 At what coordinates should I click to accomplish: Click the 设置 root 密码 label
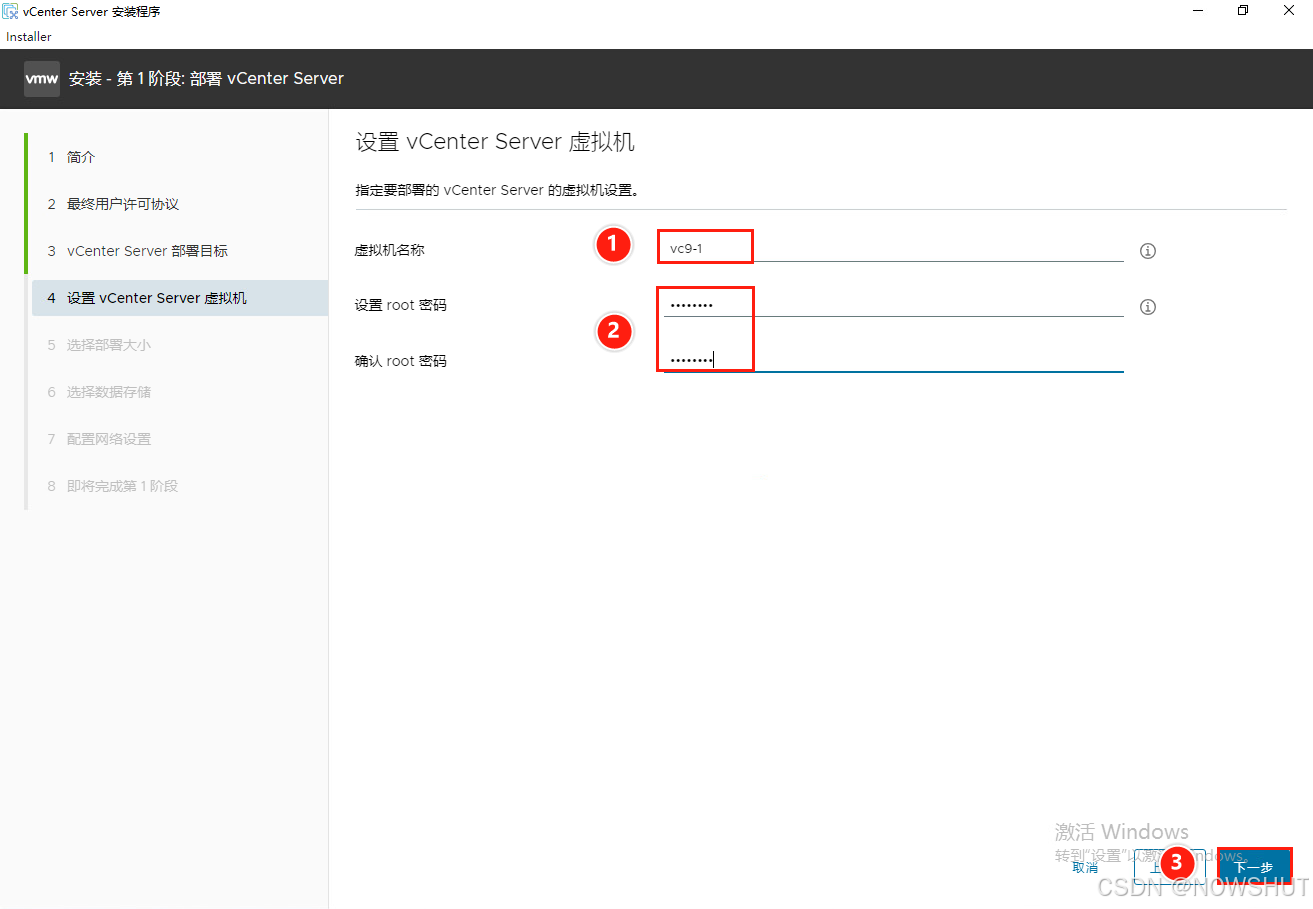[x=401, y=305]
